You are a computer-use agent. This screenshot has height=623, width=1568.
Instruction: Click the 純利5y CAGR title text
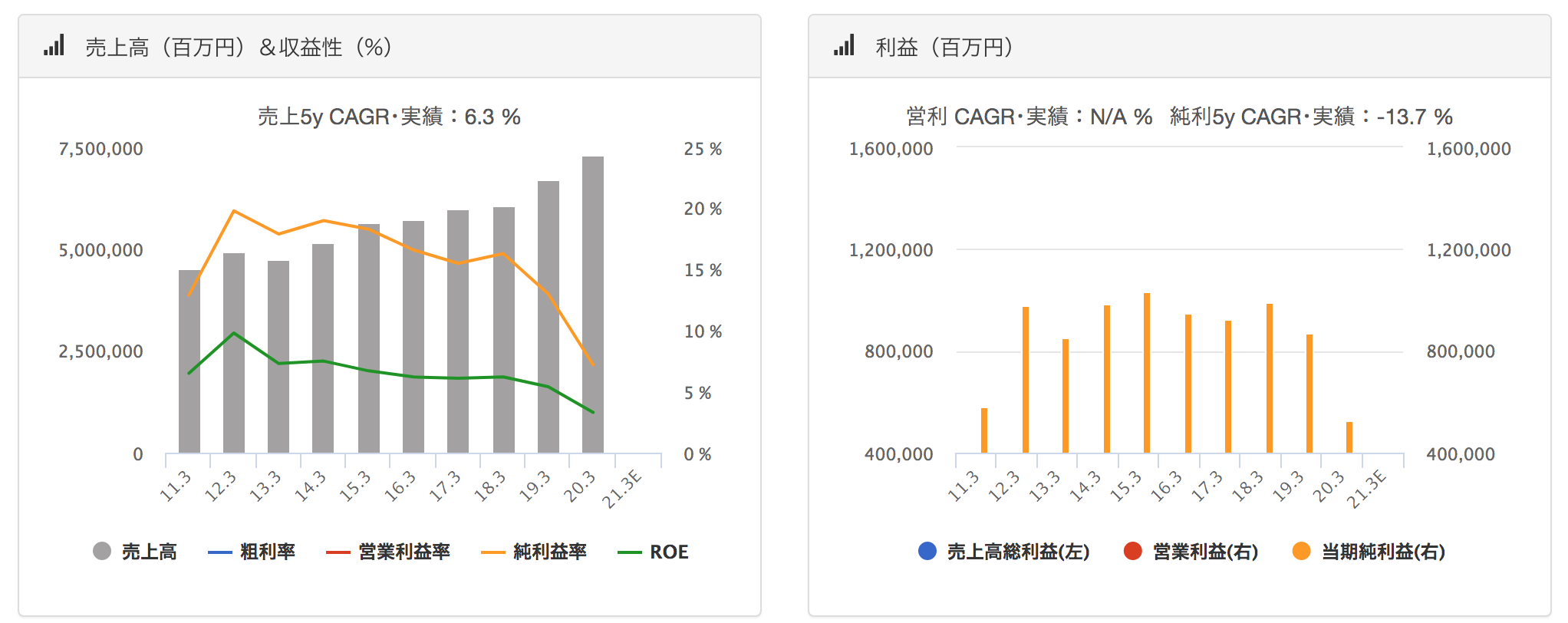click(x=1311, y=117)
